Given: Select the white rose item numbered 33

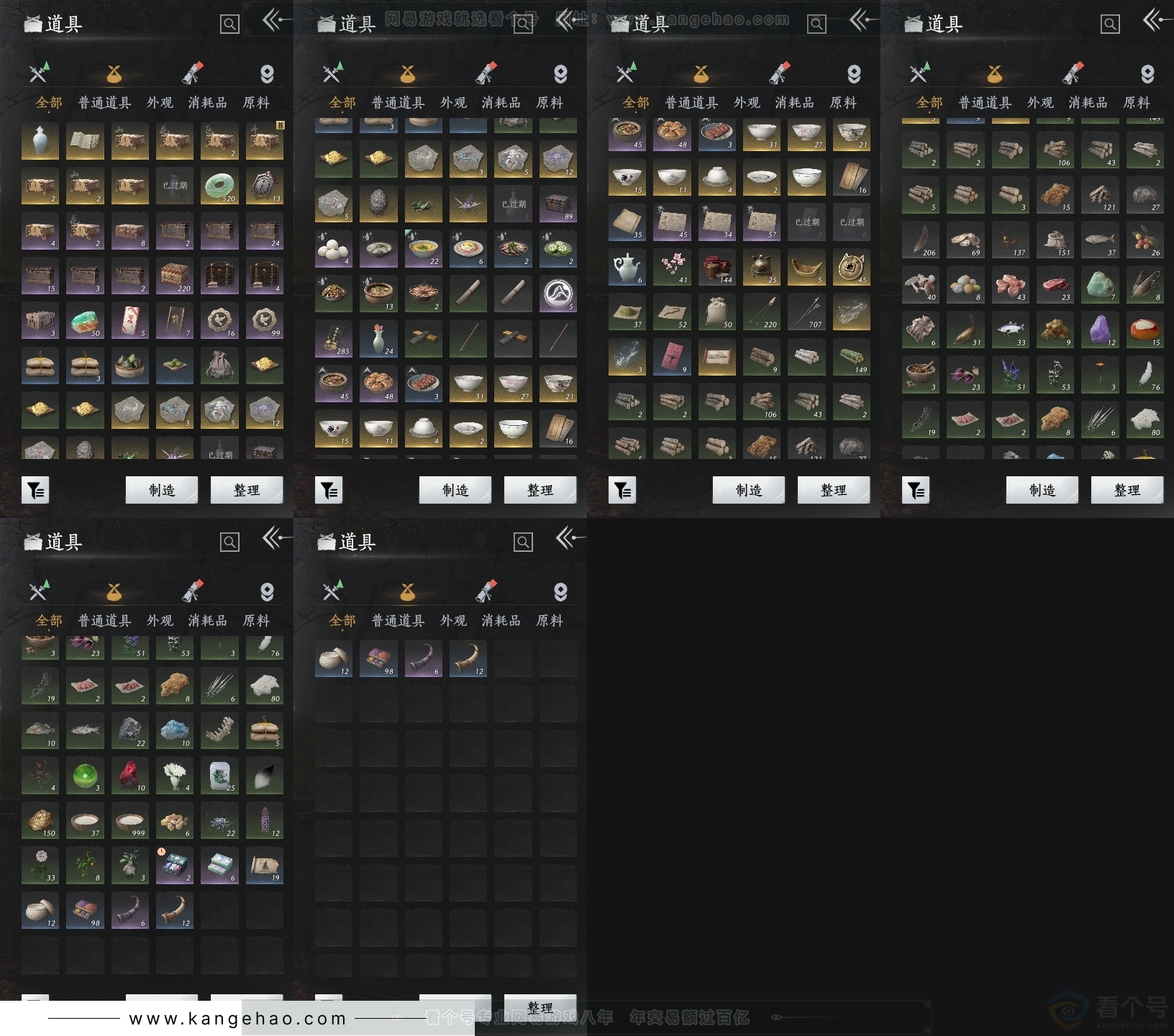Looking at the screenshot, I should (x=40, y=865).
